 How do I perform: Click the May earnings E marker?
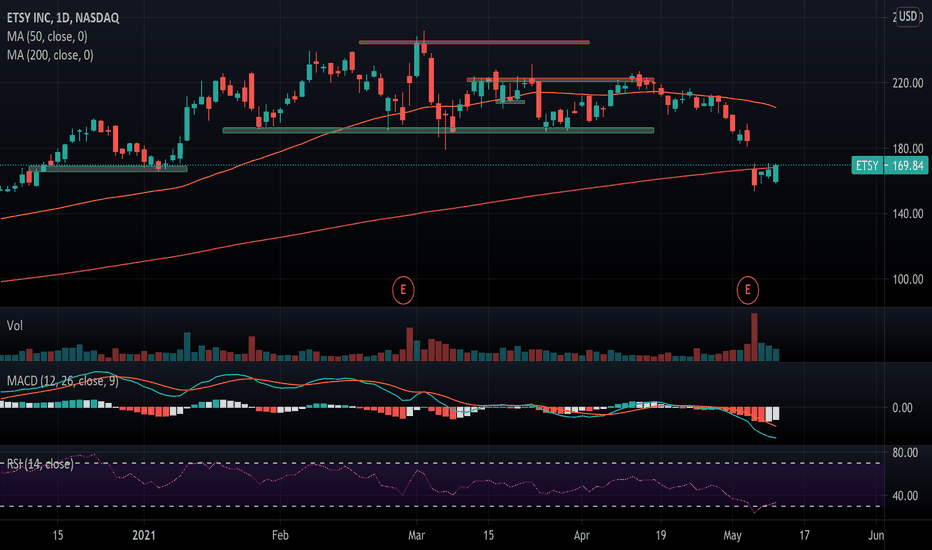pyautogui.click(x=747, y=290)
